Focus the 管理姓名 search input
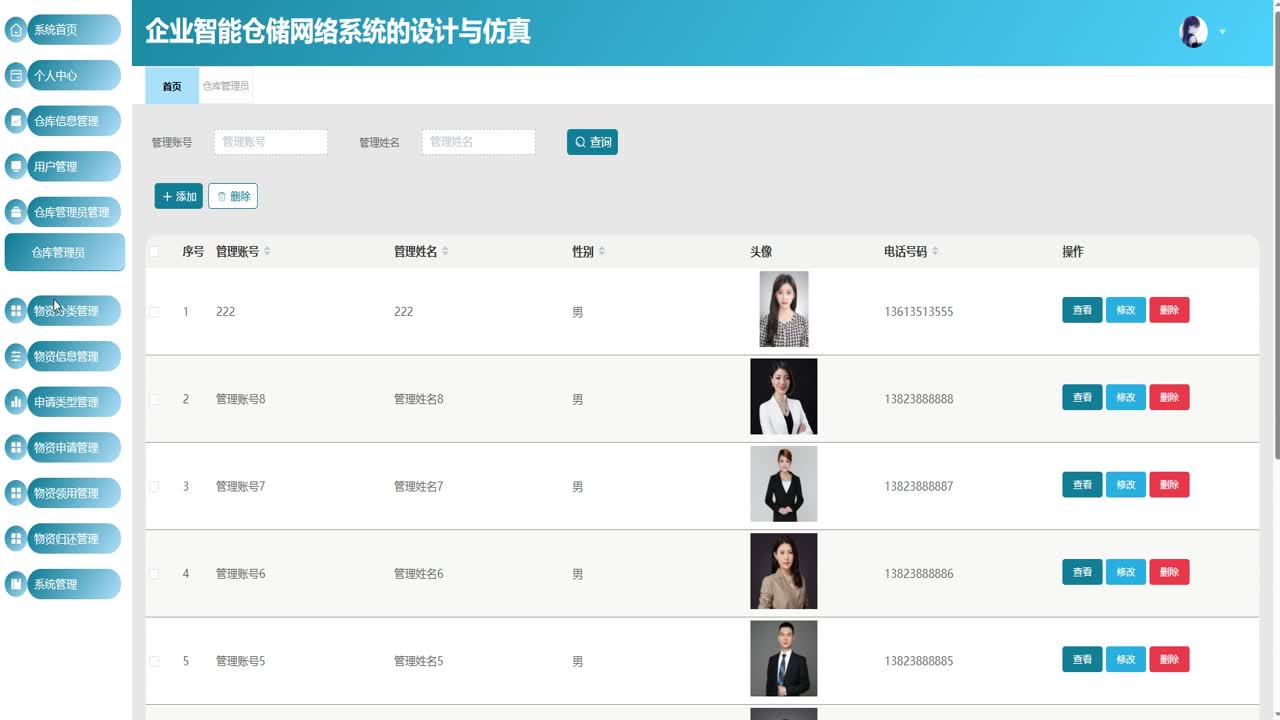 click(479, 142)
